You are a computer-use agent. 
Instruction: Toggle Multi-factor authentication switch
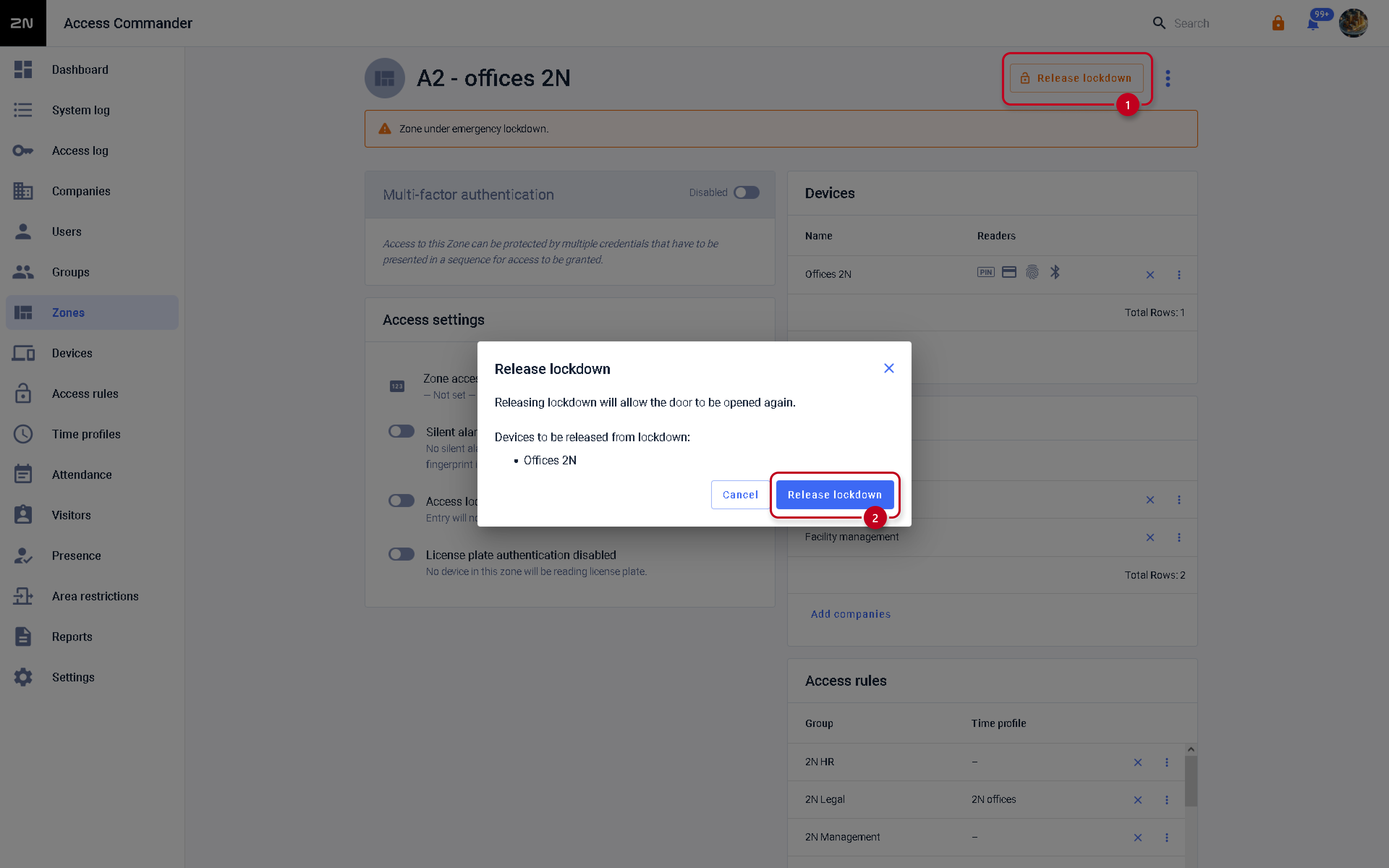point(746,192)
